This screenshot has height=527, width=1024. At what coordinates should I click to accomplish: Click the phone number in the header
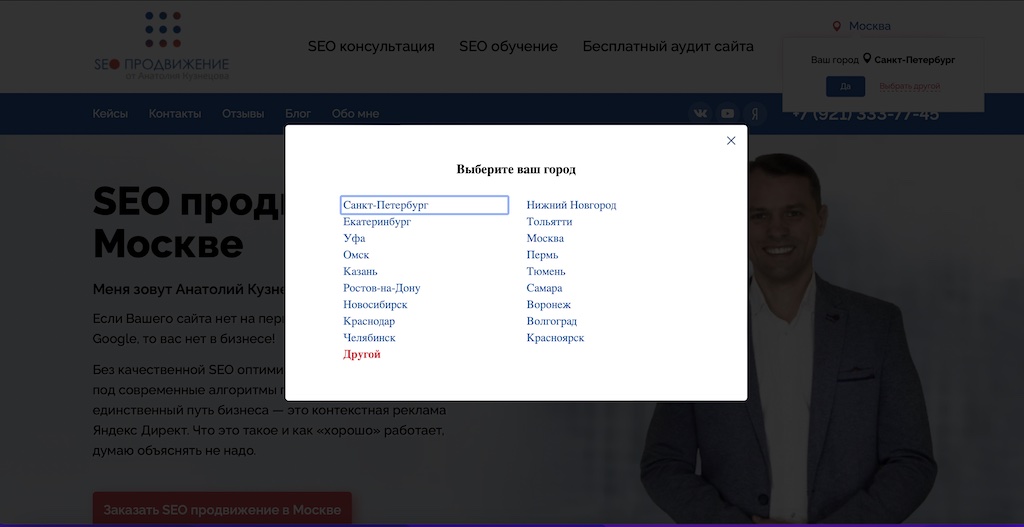pos(865,115)
